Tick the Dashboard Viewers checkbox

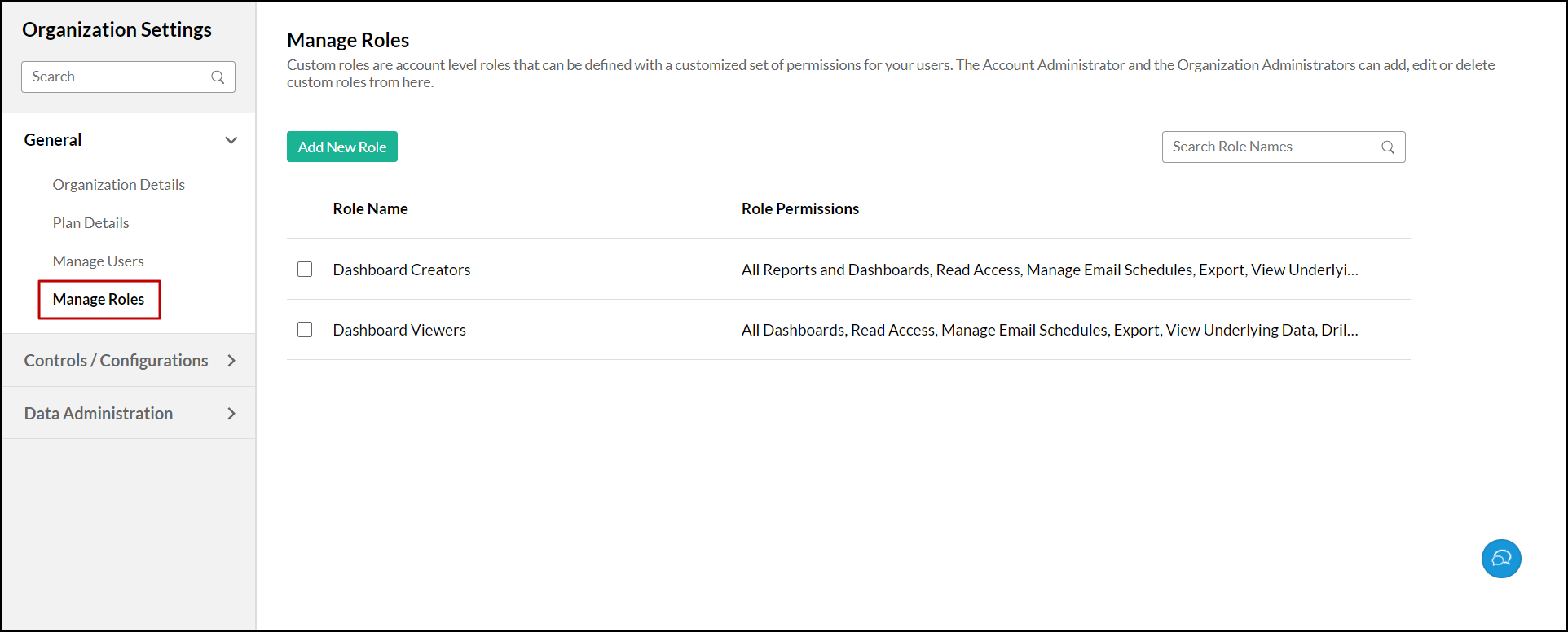tap(305, 330)
